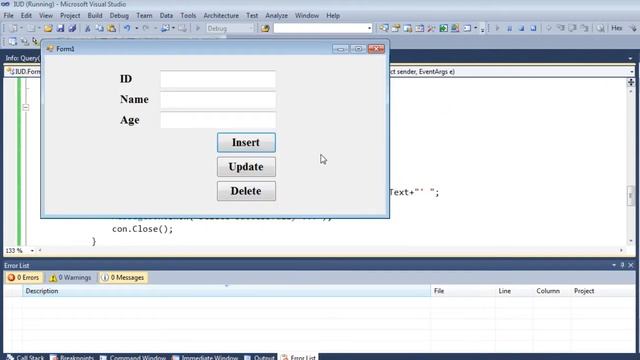Click the Paste icon in toolbar

[x=111, y=28]
